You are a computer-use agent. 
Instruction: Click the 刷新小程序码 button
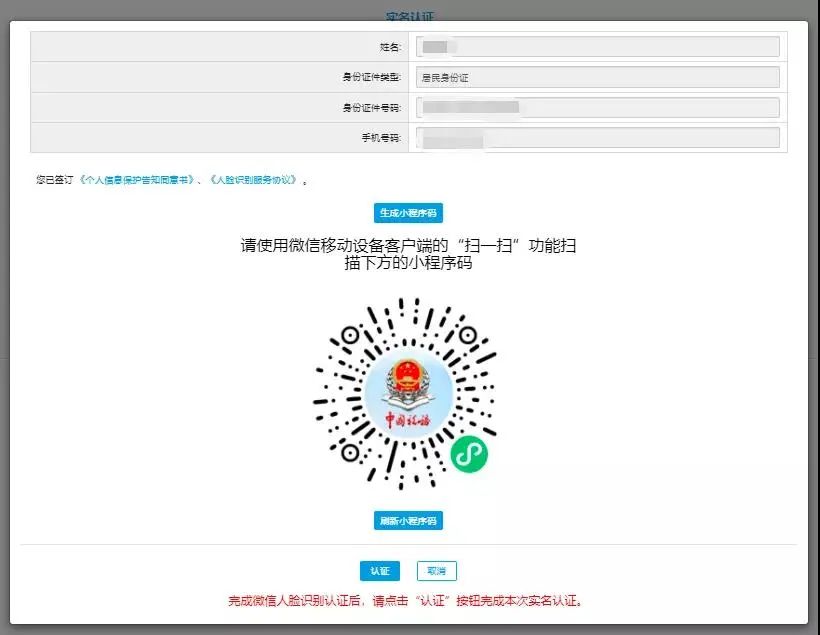408,520
